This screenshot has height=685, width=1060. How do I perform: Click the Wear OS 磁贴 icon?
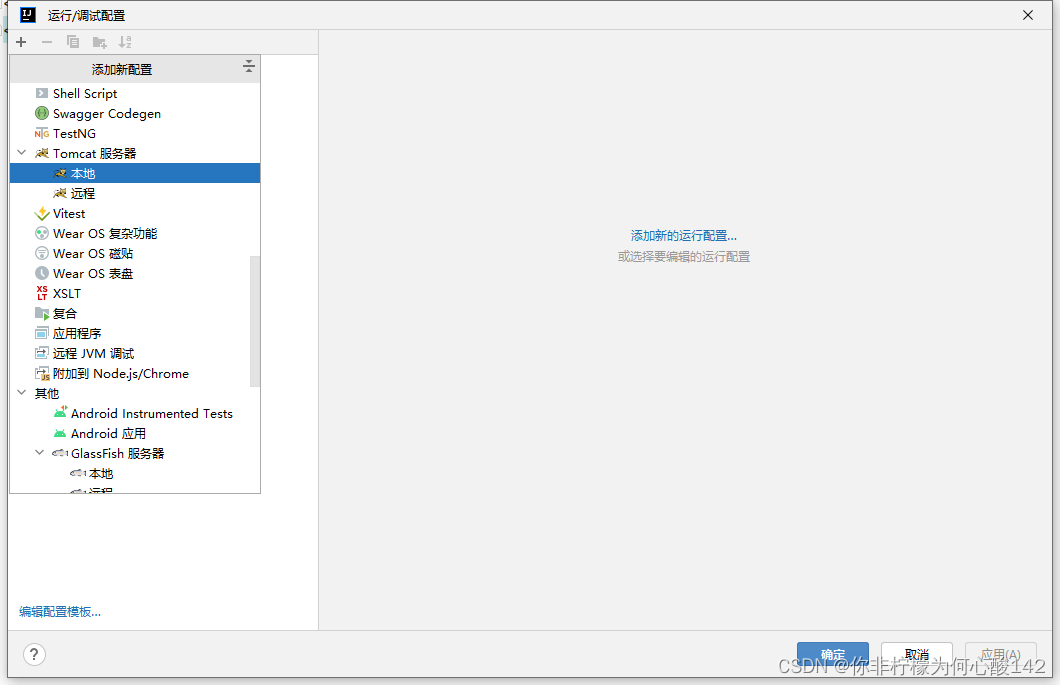42,254
